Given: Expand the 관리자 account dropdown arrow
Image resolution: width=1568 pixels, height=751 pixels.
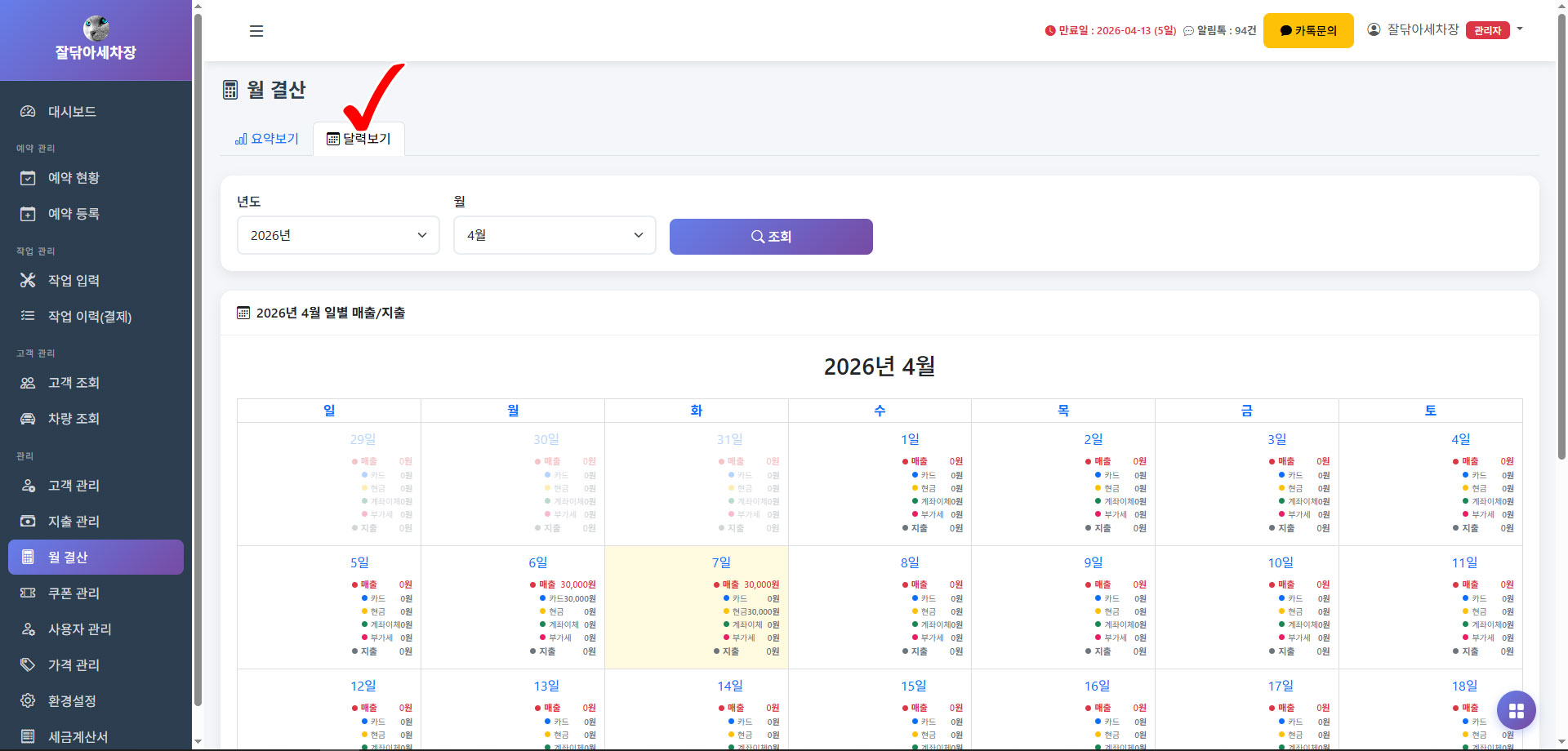Looking at the screenshot, I should pyautogui.click(x=1520, y=29).
